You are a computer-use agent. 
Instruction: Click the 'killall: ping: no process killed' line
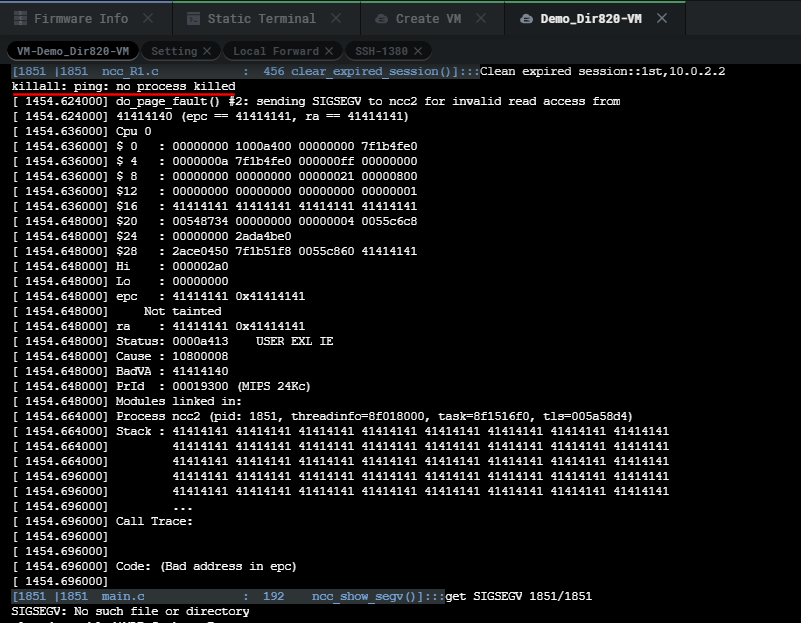pyautogui.click(x=124, y=86)
